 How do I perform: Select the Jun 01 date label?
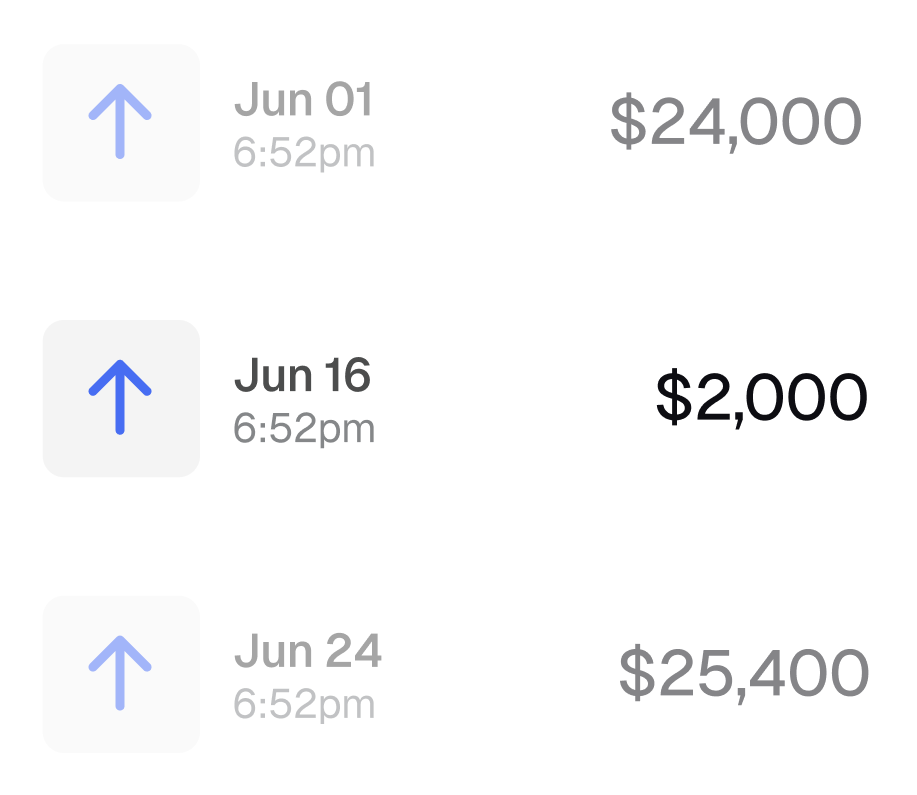pyautogui.click(x=303, y=101)
